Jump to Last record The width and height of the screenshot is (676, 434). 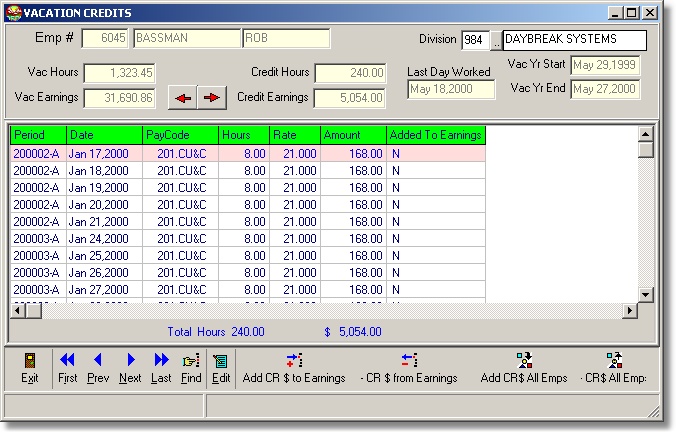[161, 367]
